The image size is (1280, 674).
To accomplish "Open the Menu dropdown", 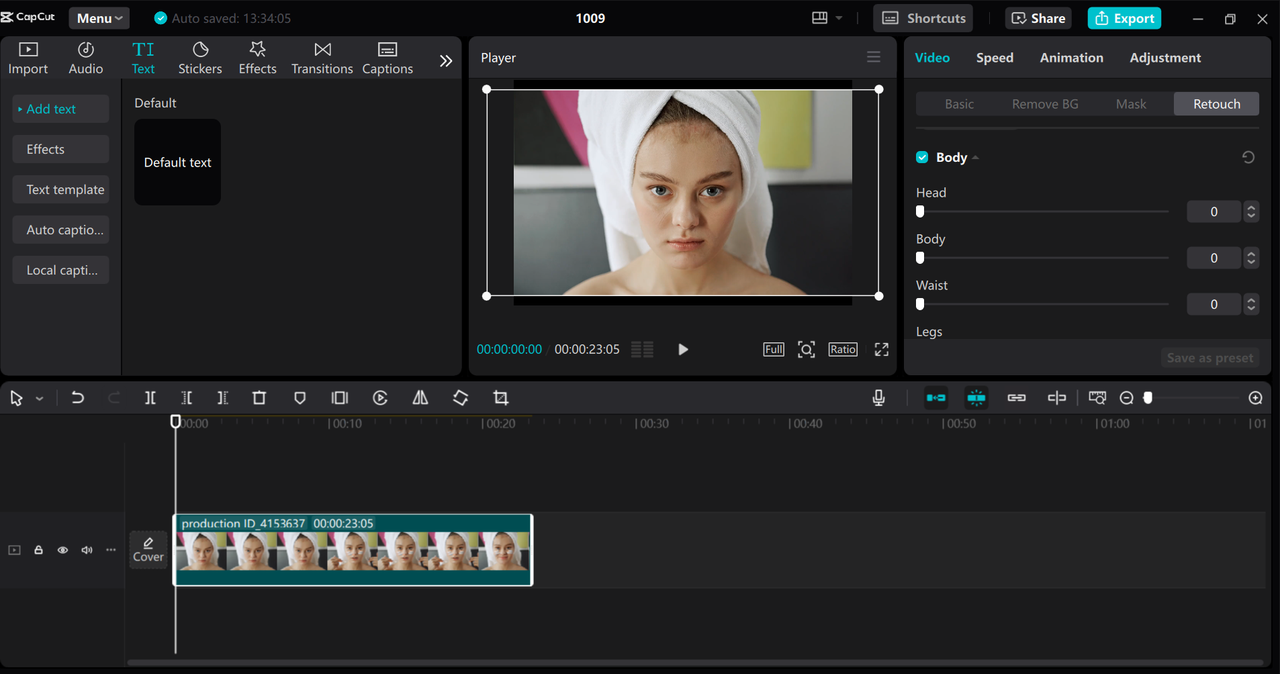I will click(x=99, y=18).
